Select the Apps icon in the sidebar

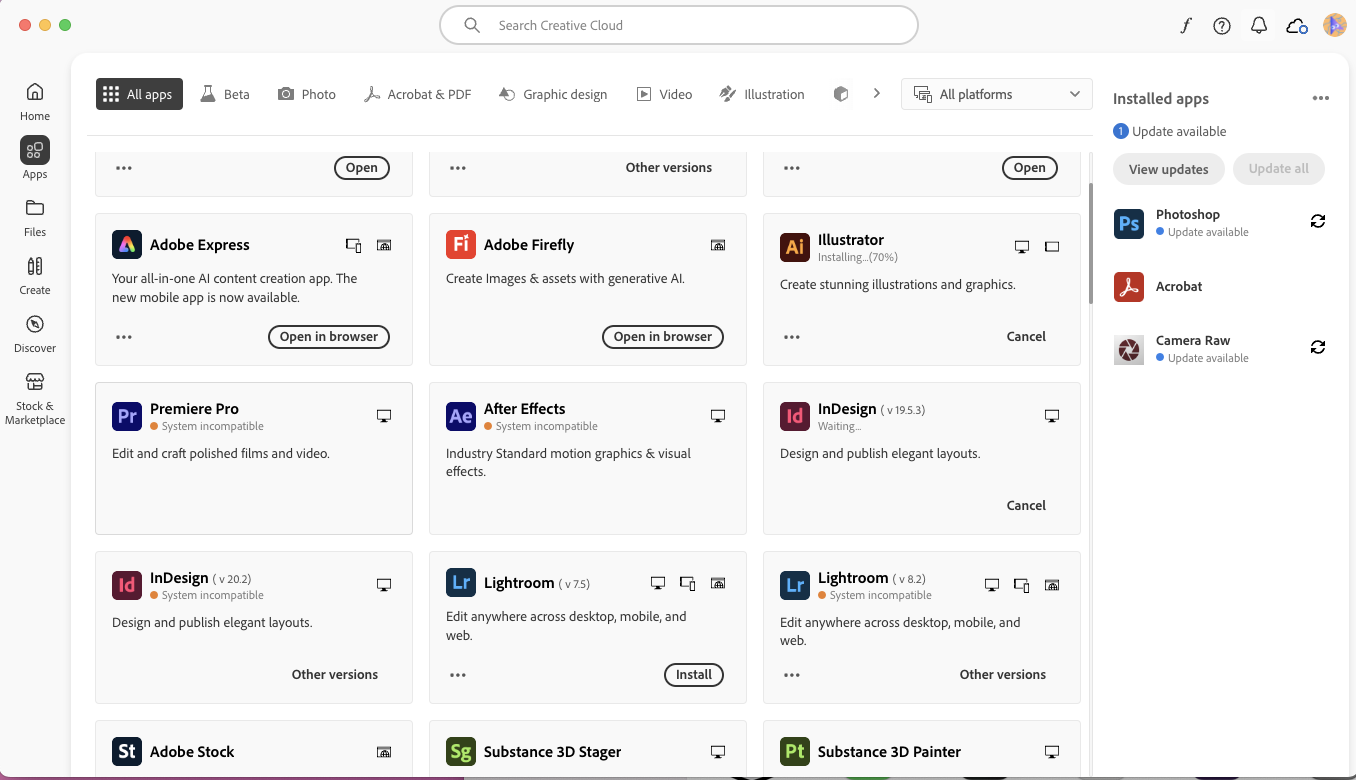pos(35,150)
